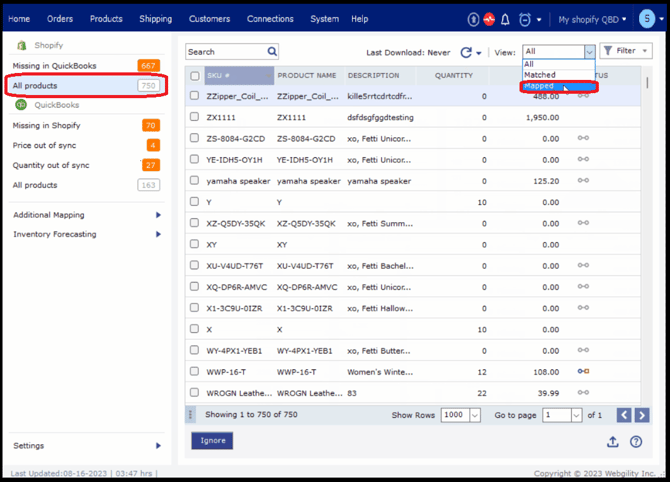Click the notification bell icon
The height and width of the screenshot is (482, 670).
pyautogui.click(x=506, y=19)
